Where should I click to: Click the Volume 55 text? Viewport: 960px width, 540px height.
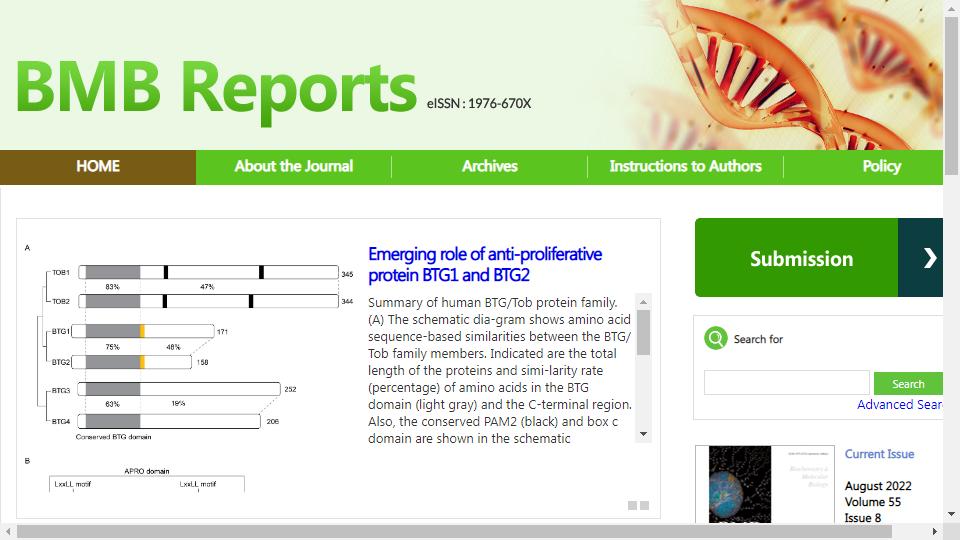pyautogui.click(x=872, y=502)
